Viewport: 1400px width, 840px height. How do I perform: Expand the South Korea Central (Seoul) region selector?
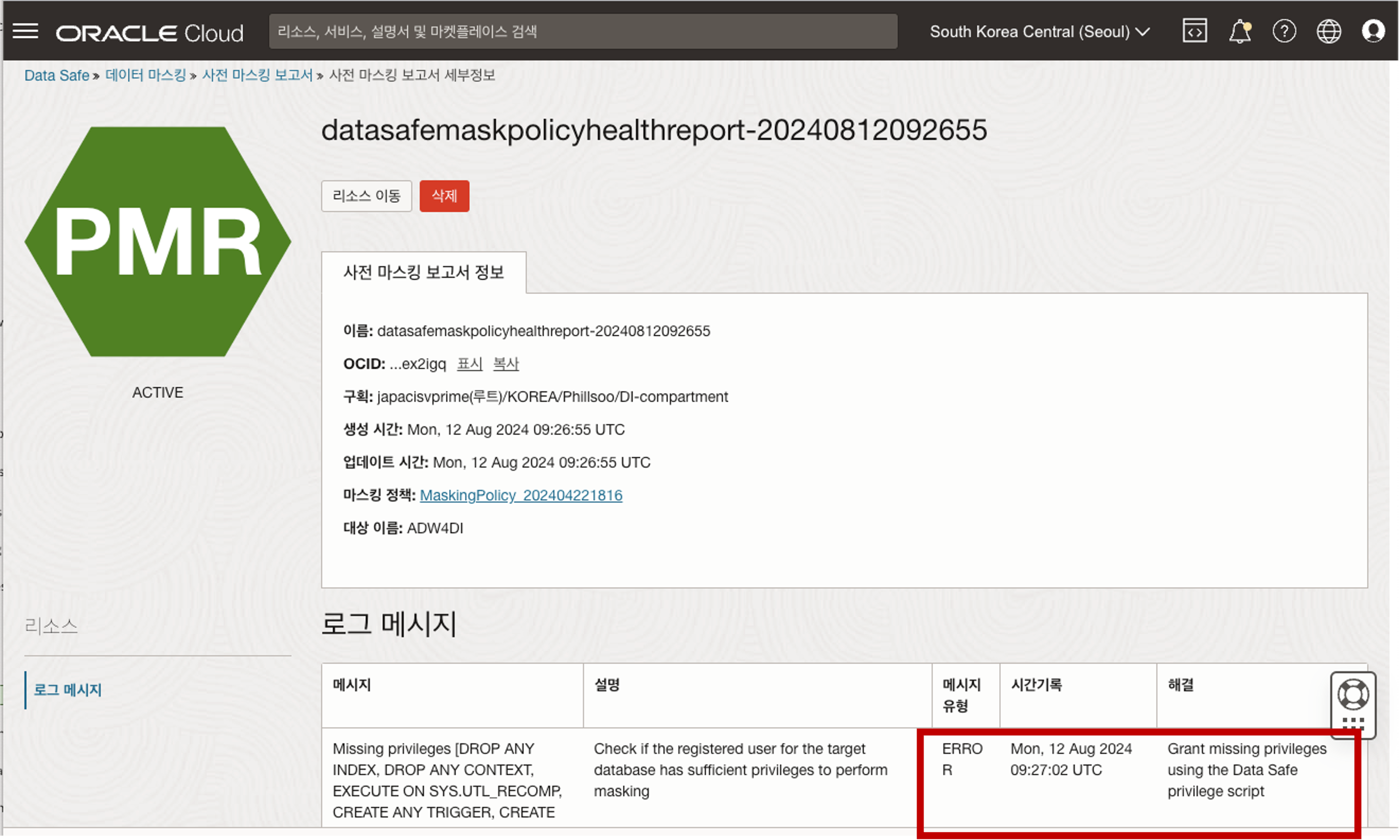point(1040,32)
